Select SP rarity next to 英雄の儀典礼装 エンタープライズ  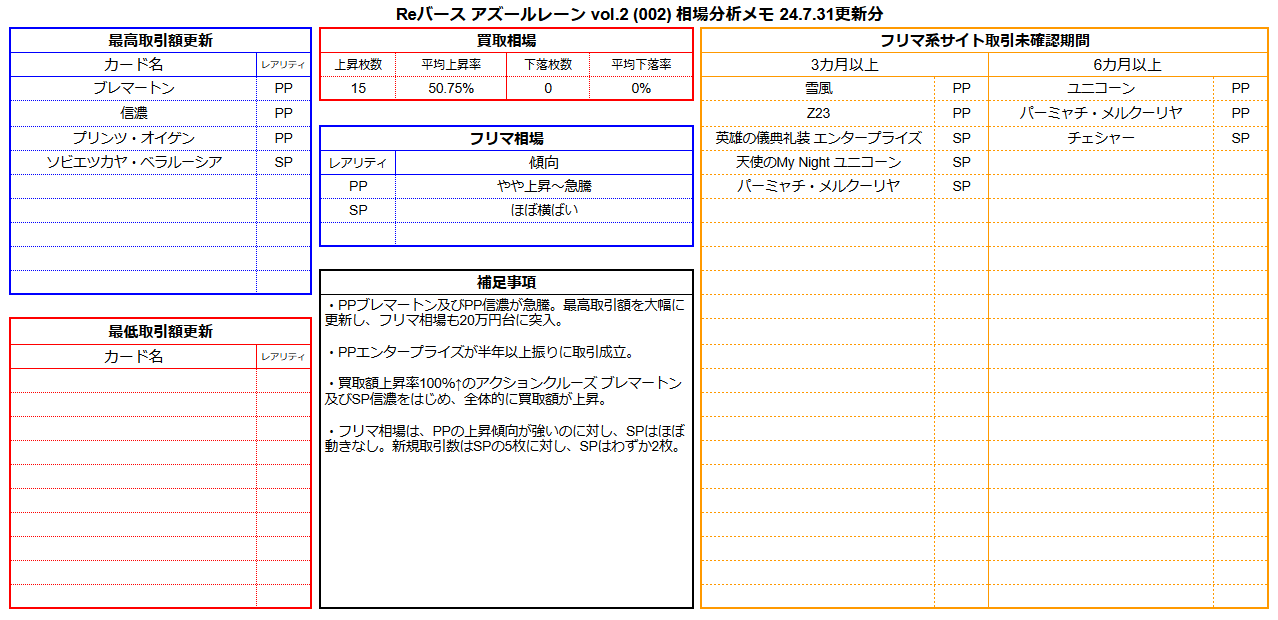[962, 137]
